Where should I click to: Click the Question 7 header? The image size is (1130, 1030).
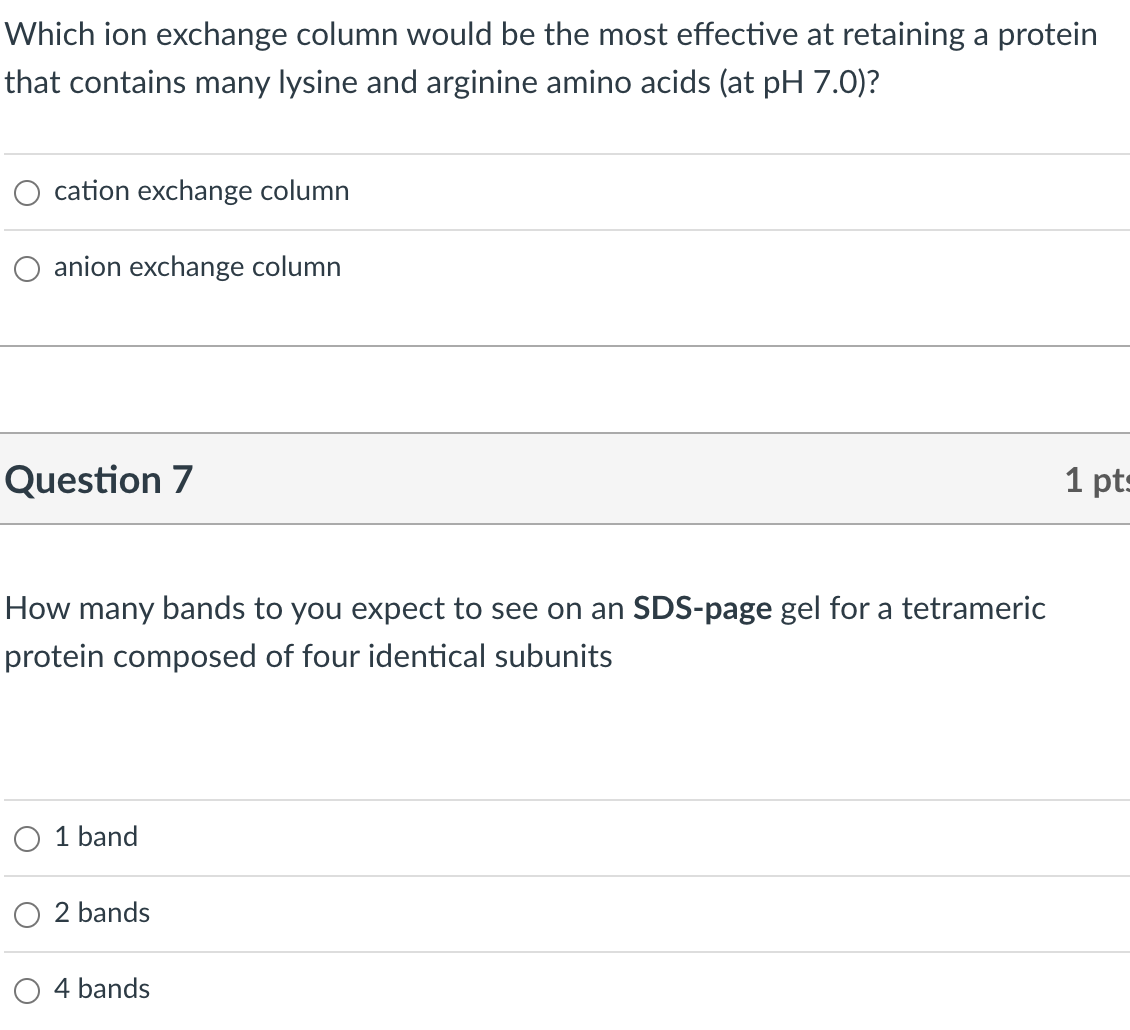pyautogui.click(x=97, y=480)
